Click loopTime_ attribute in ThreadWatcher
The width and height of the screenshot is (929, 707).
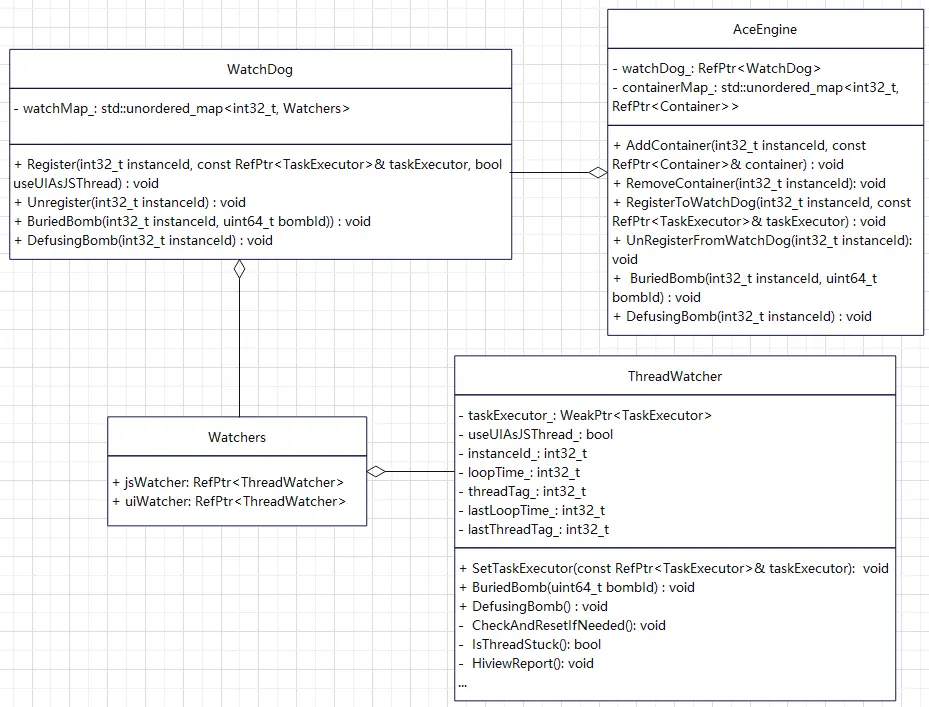click(x=519, y=472)
